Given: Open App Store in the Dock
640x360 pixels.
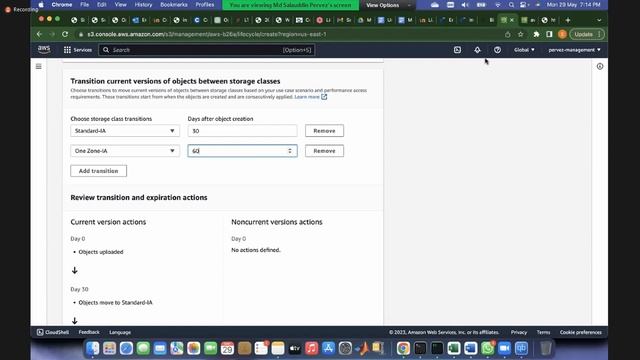Looking at the screenshot, I should tap(328, 348).
